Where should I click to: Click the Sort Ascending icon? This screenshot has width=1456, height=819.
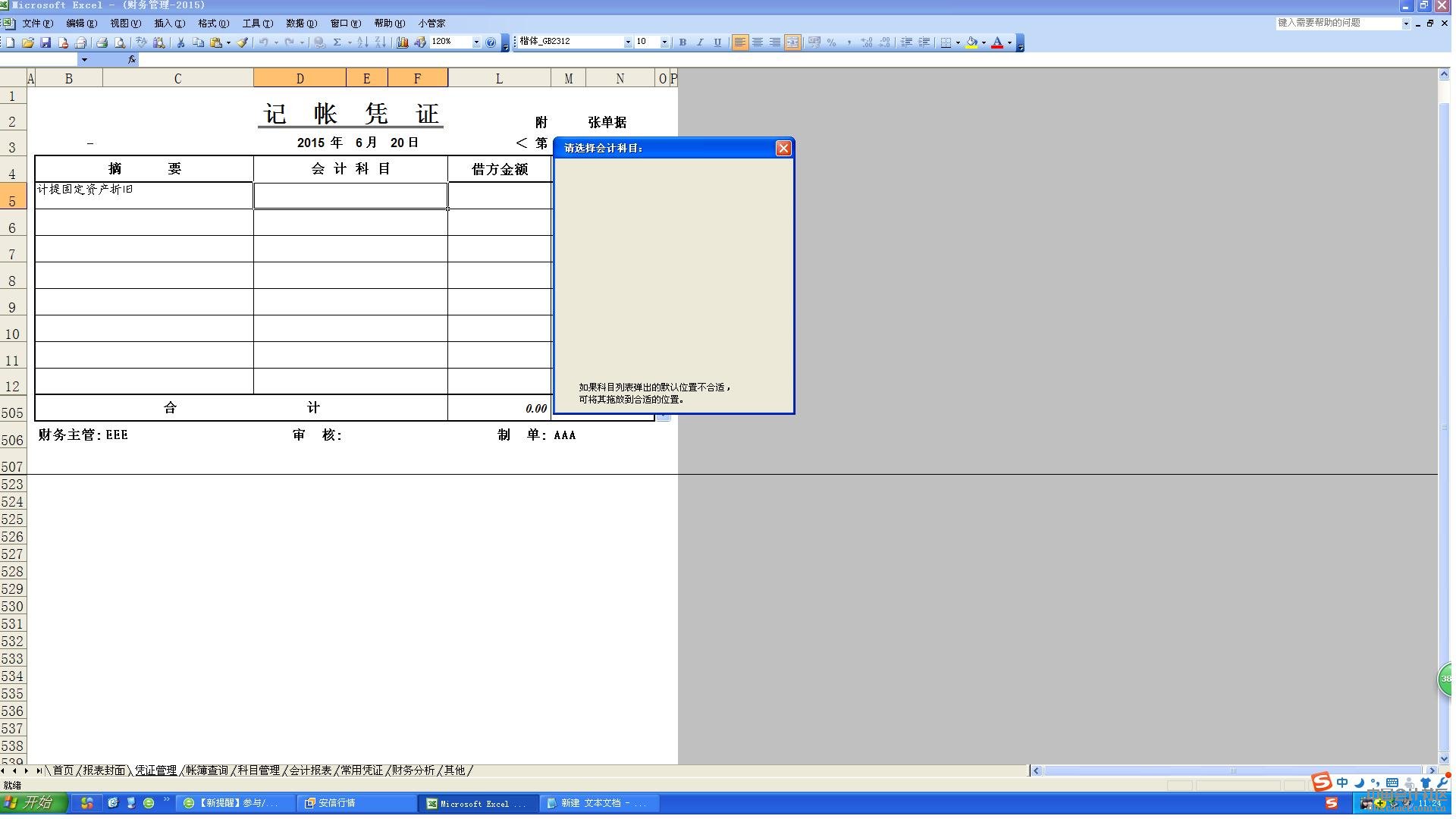click(x=362, y=42)
